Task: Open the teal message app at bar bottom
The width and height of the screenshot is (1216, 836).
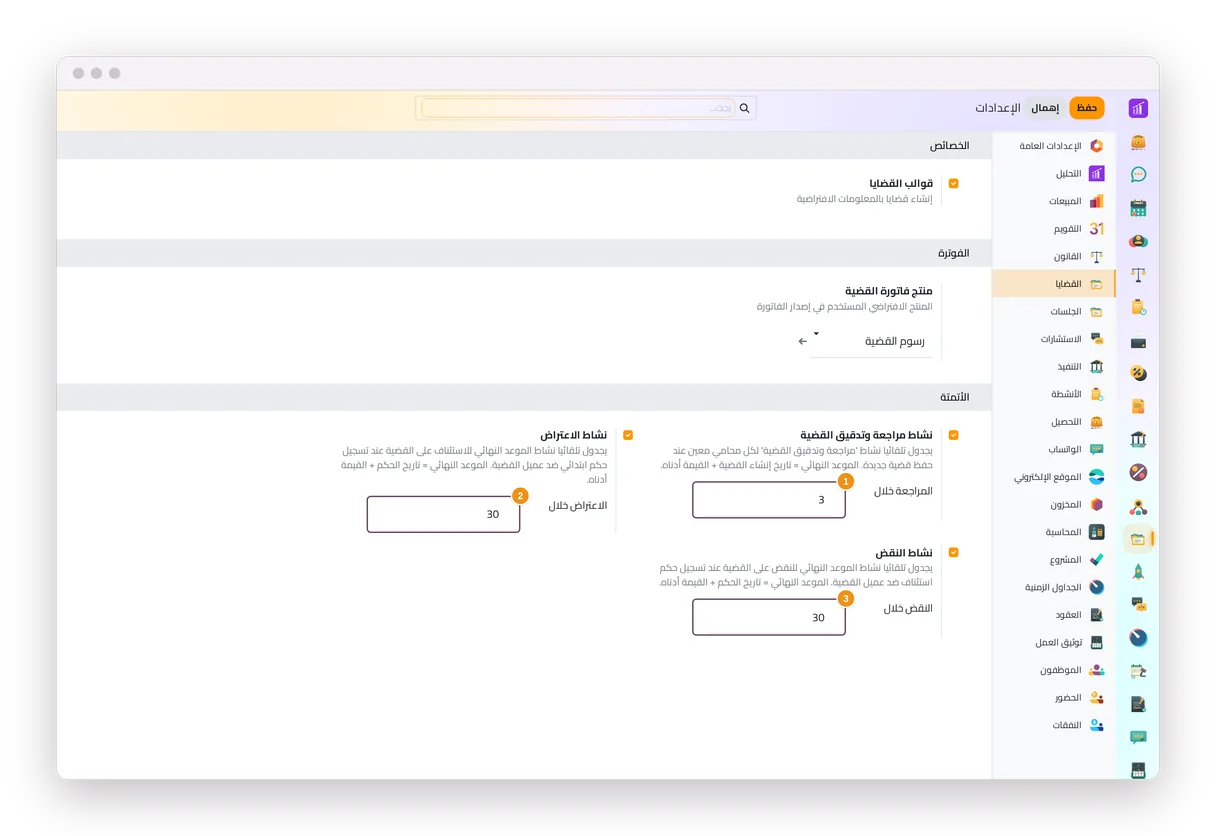Action: coord(1138,737)
